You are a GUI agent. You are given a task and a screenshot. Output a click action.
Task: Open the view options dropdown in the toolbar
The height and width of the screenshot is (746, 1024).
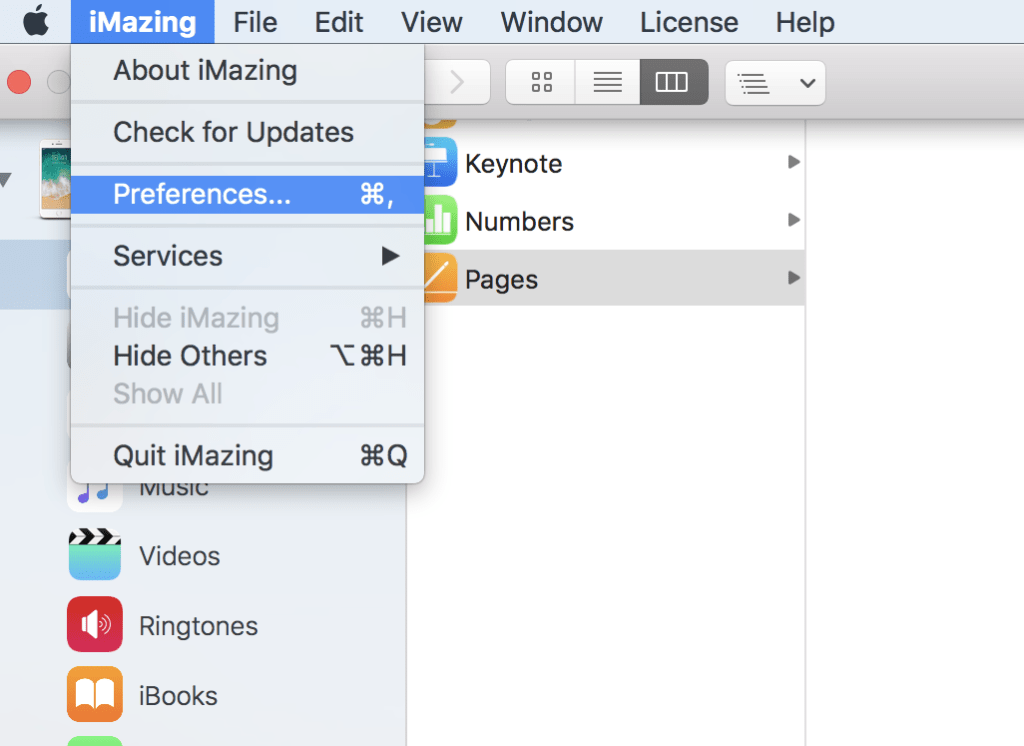pos(774,82)
